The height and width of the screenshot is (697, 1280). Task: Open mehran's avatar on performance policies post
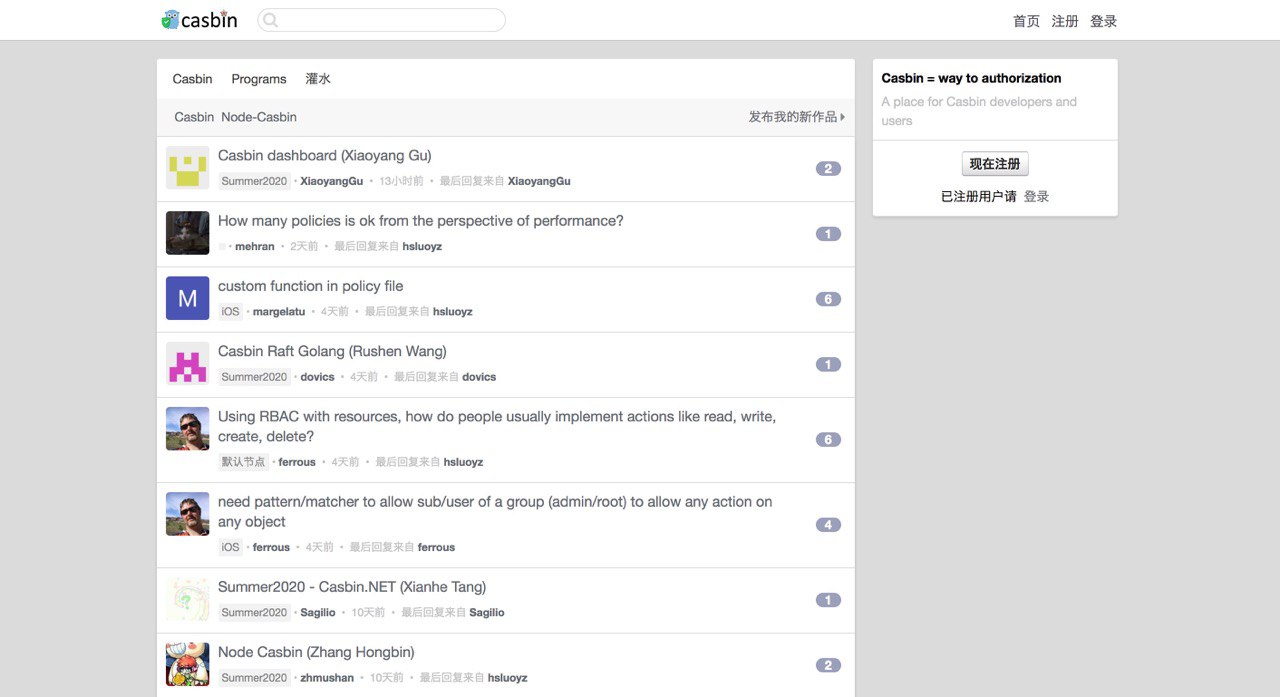[x=187, y=233]
